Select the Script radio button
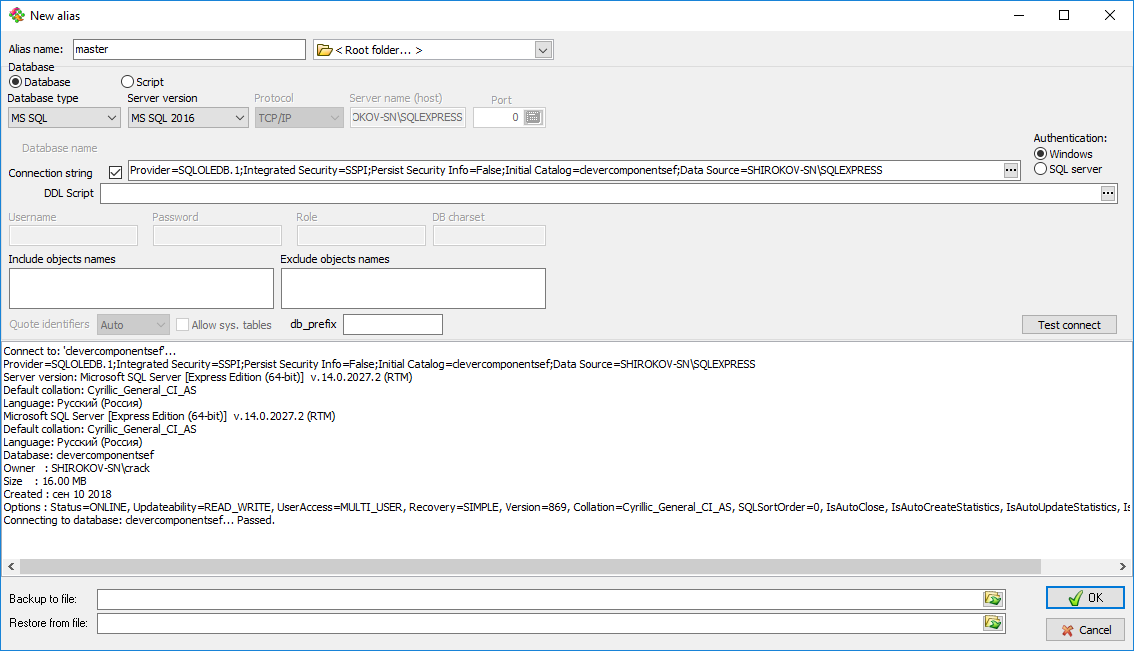This screenshot has width=1134, height=651. pyautogui.click(x=127, y=82)
